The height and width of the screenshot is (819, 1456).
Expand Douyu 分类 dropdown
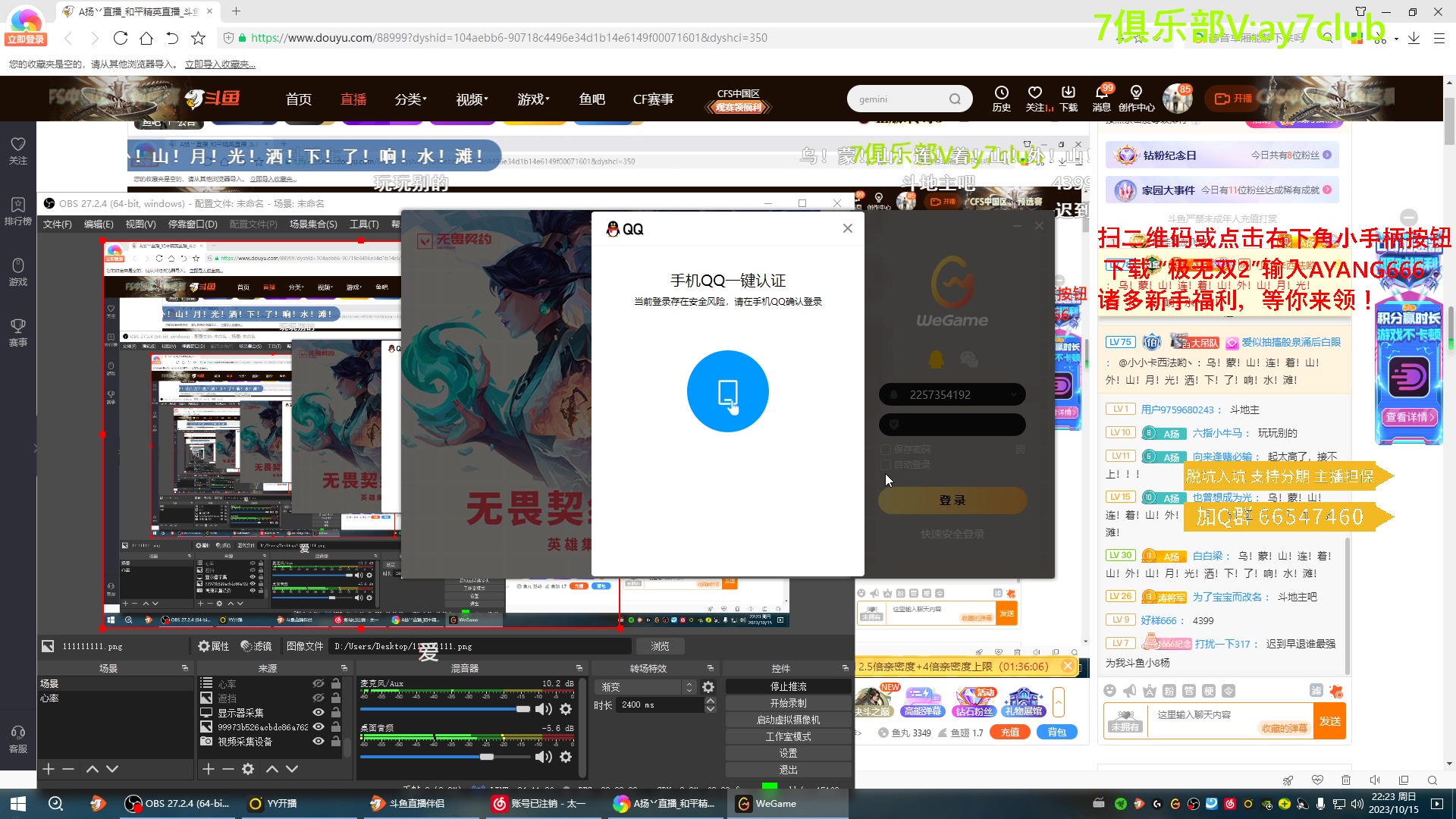point(410,99)
